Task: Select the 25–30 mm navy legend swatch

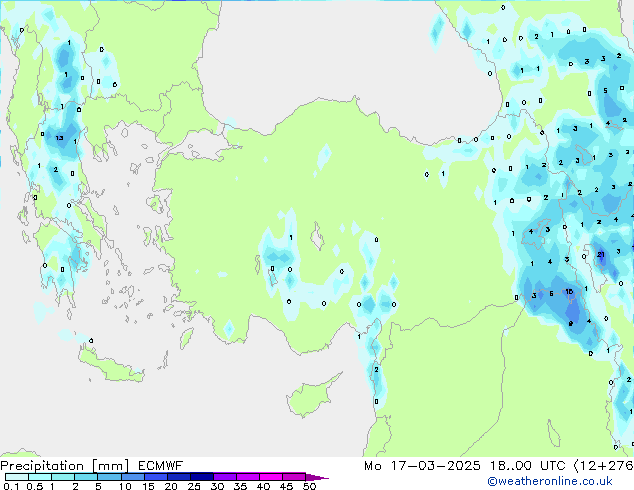Action: pyautogui.click(x=201, y=477)
